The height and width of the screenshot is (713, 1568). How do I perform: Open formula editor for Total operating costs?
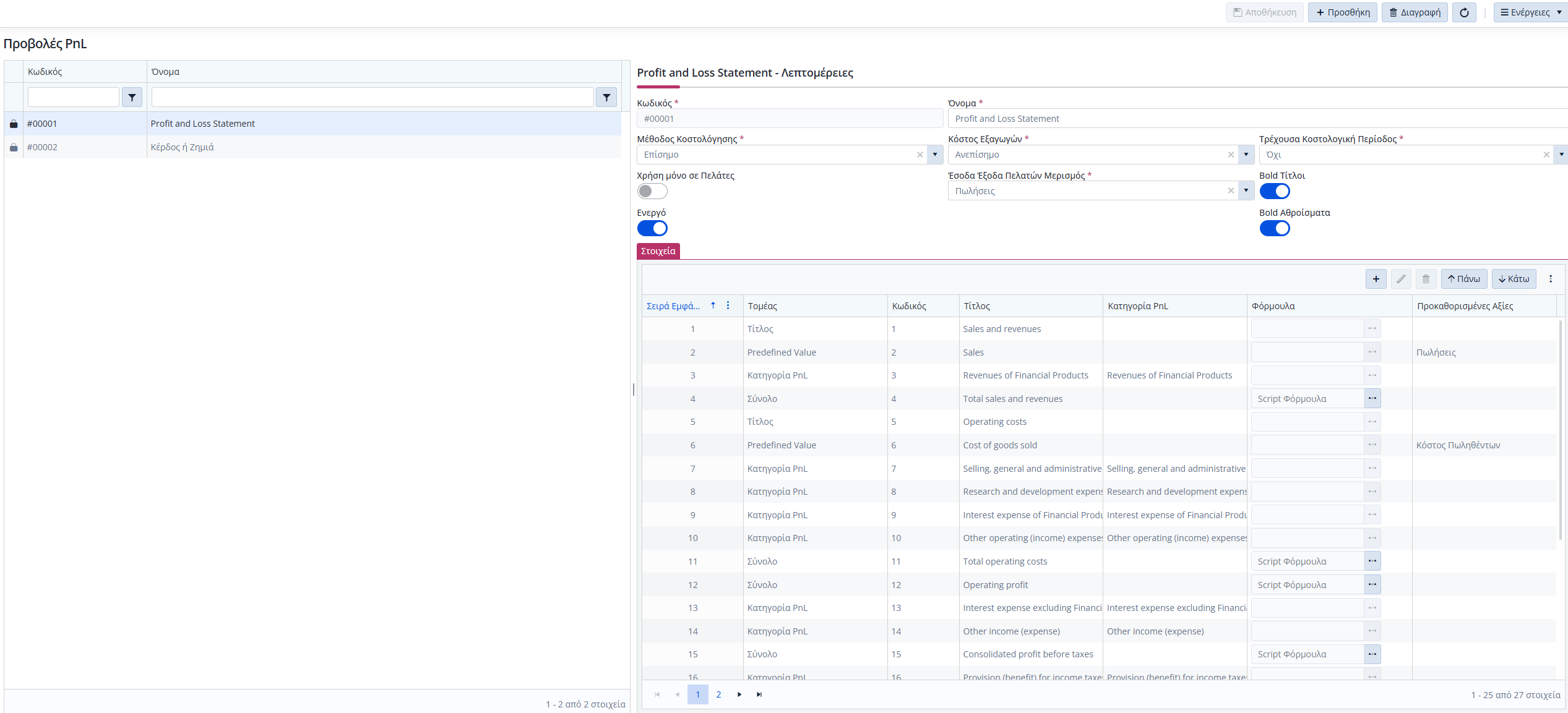(1372, 561)
